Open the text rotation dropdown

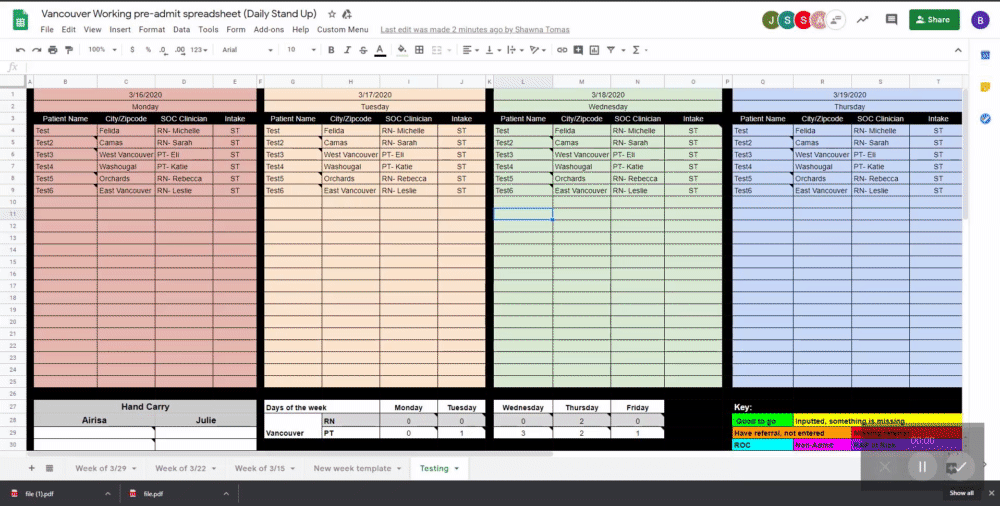point(538,50)
